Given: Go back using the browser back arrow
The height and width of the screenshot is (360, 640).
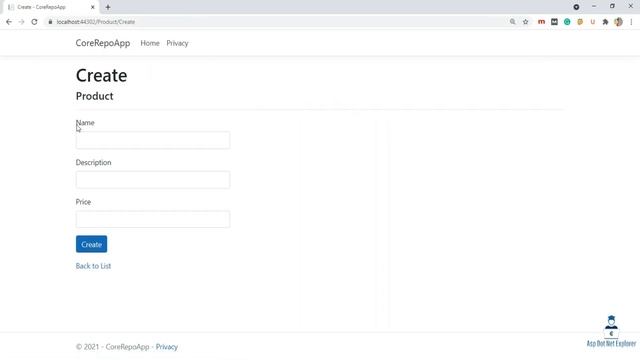Looking at the screenshot, I should [x=9, y=22].
